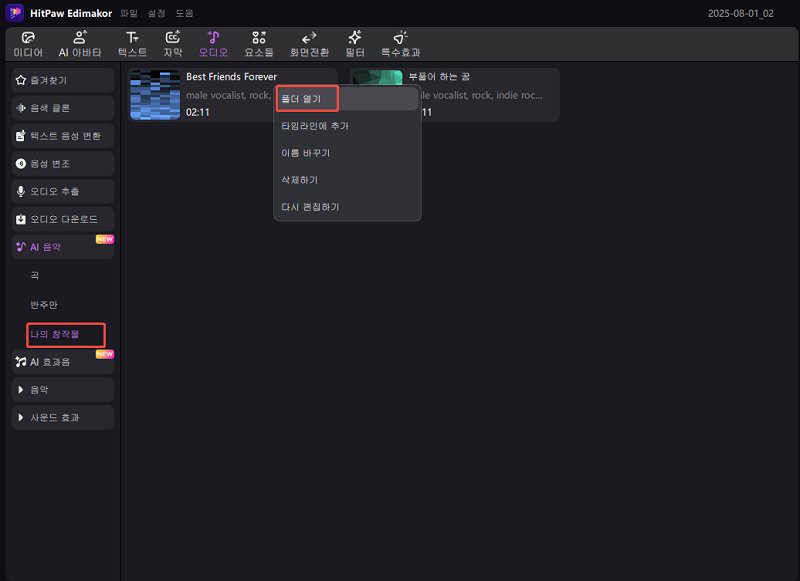This screenshot has height=581, width=800.
Task: Choose 폴더 열기 in context menu
Action: pyautogui.click(x=347, y=98)
